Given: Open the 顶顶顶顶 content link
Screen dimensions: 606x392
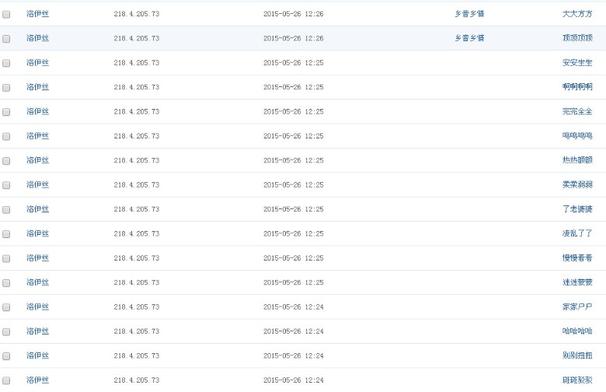Looking at the screenshot, I should [577, 38].
